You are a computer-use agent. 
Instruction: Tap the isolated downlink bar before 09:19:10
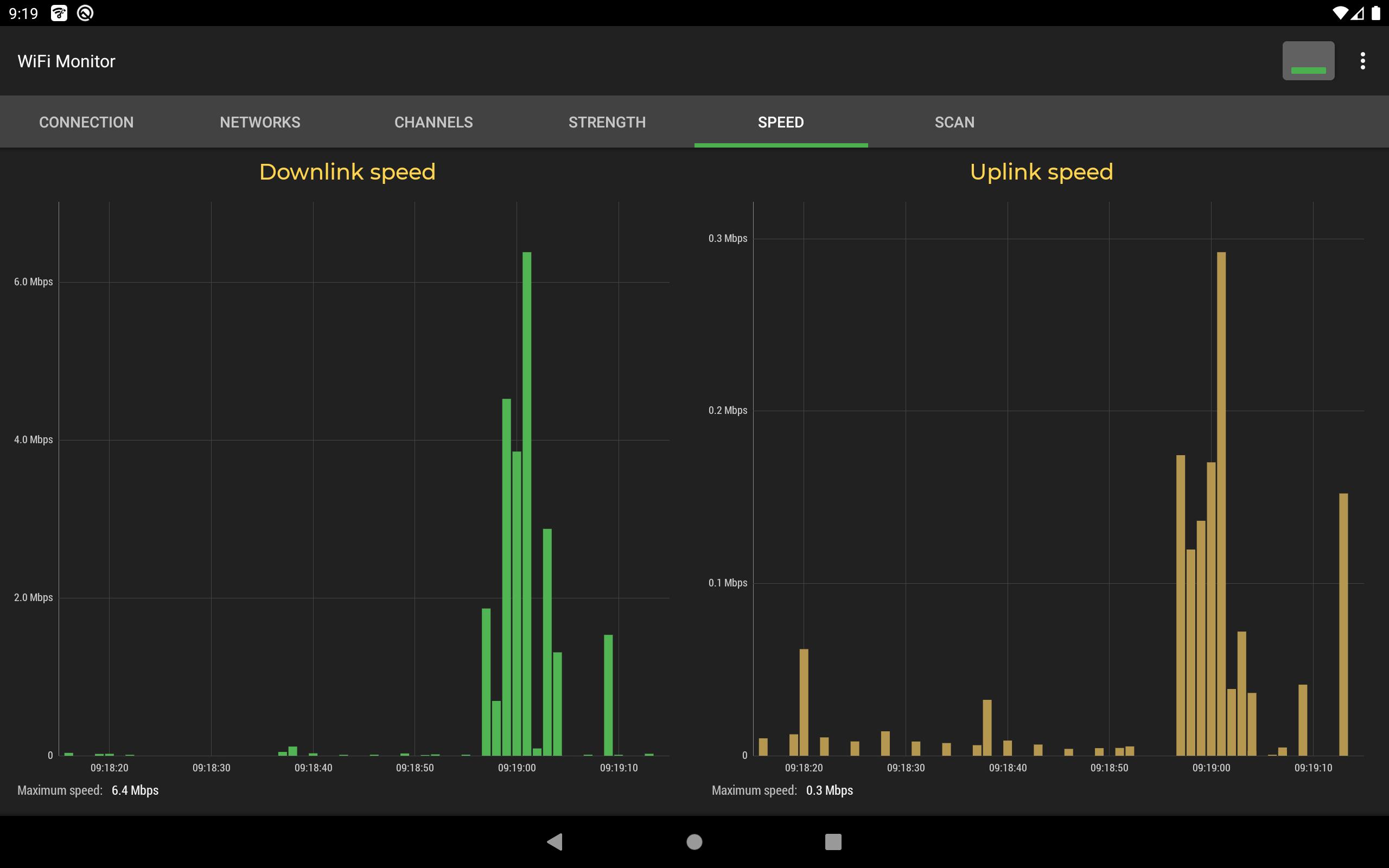coord(608,695)
